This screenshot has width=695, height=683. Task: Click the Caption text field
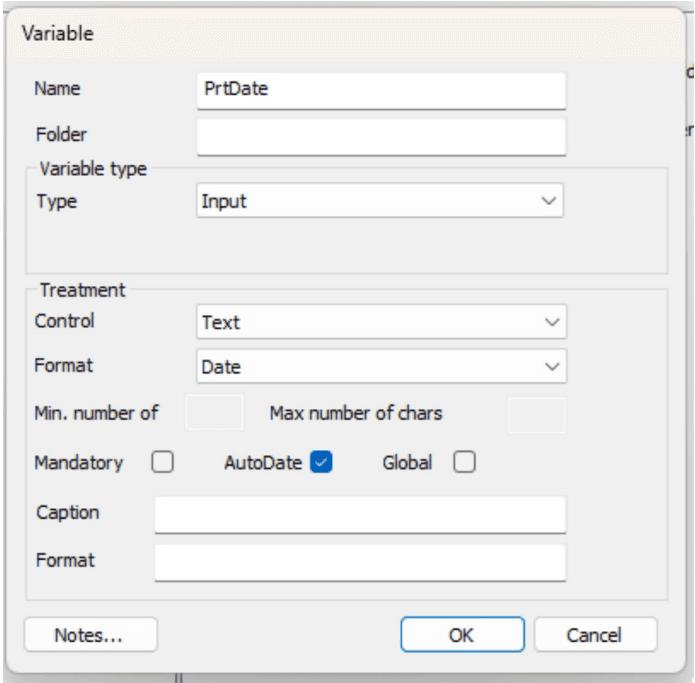[360, 514]
